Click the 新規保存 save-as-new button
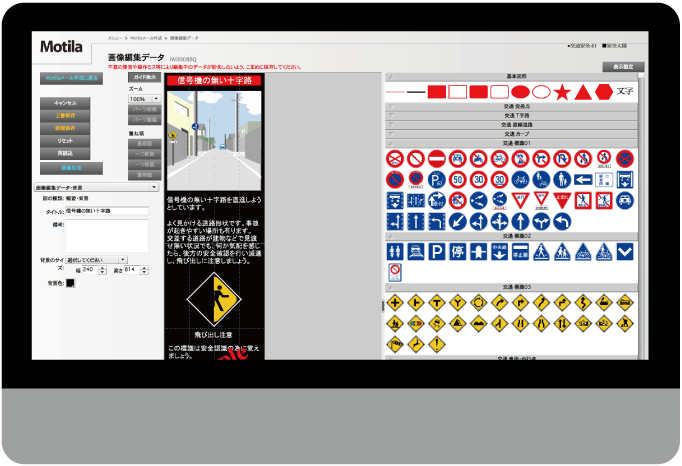682x466 pixels. pyautogui.click(x=65, y=128)
